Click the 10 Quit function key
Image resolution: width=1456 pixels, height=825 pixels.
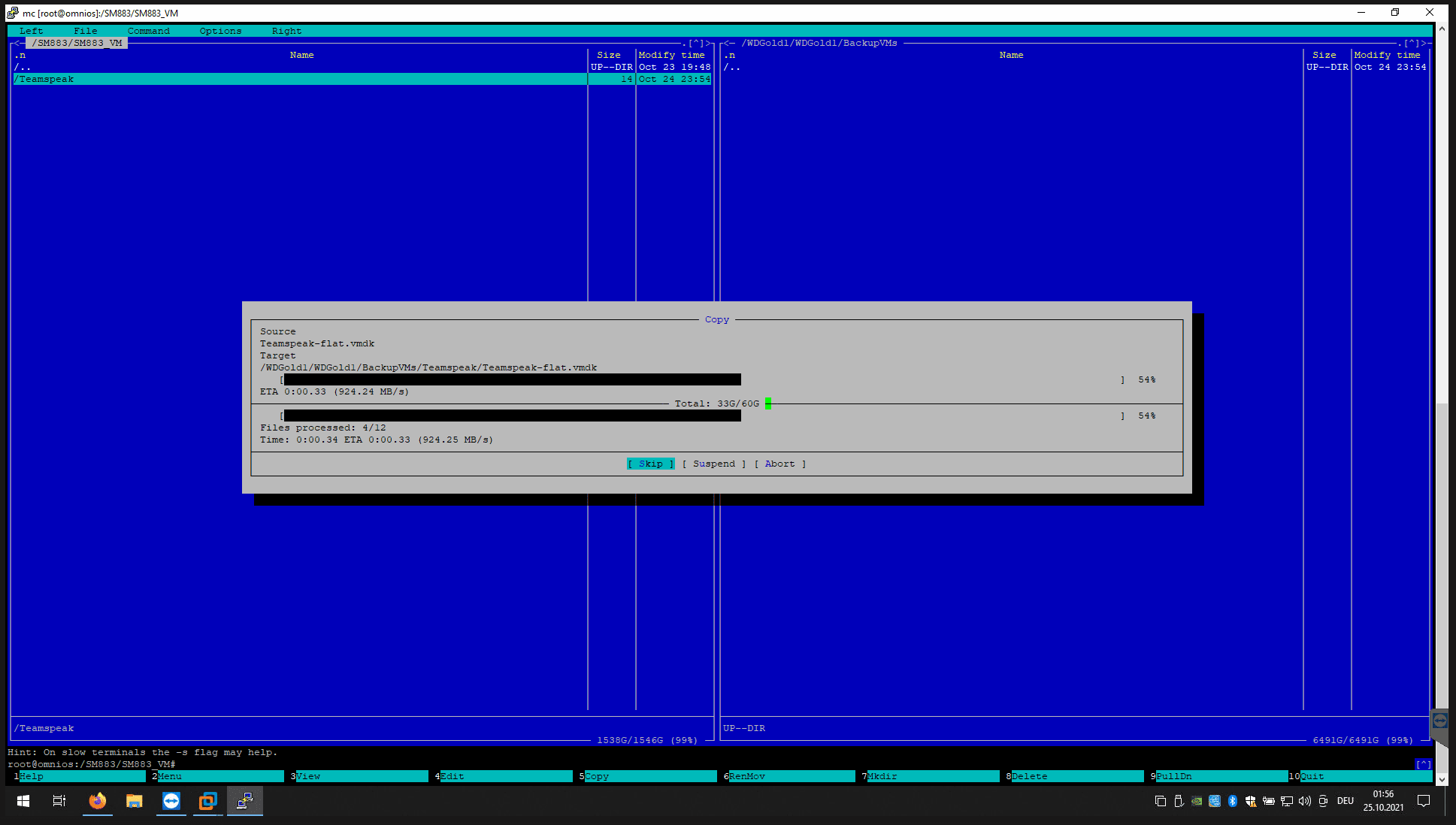tap(1361, 776)
